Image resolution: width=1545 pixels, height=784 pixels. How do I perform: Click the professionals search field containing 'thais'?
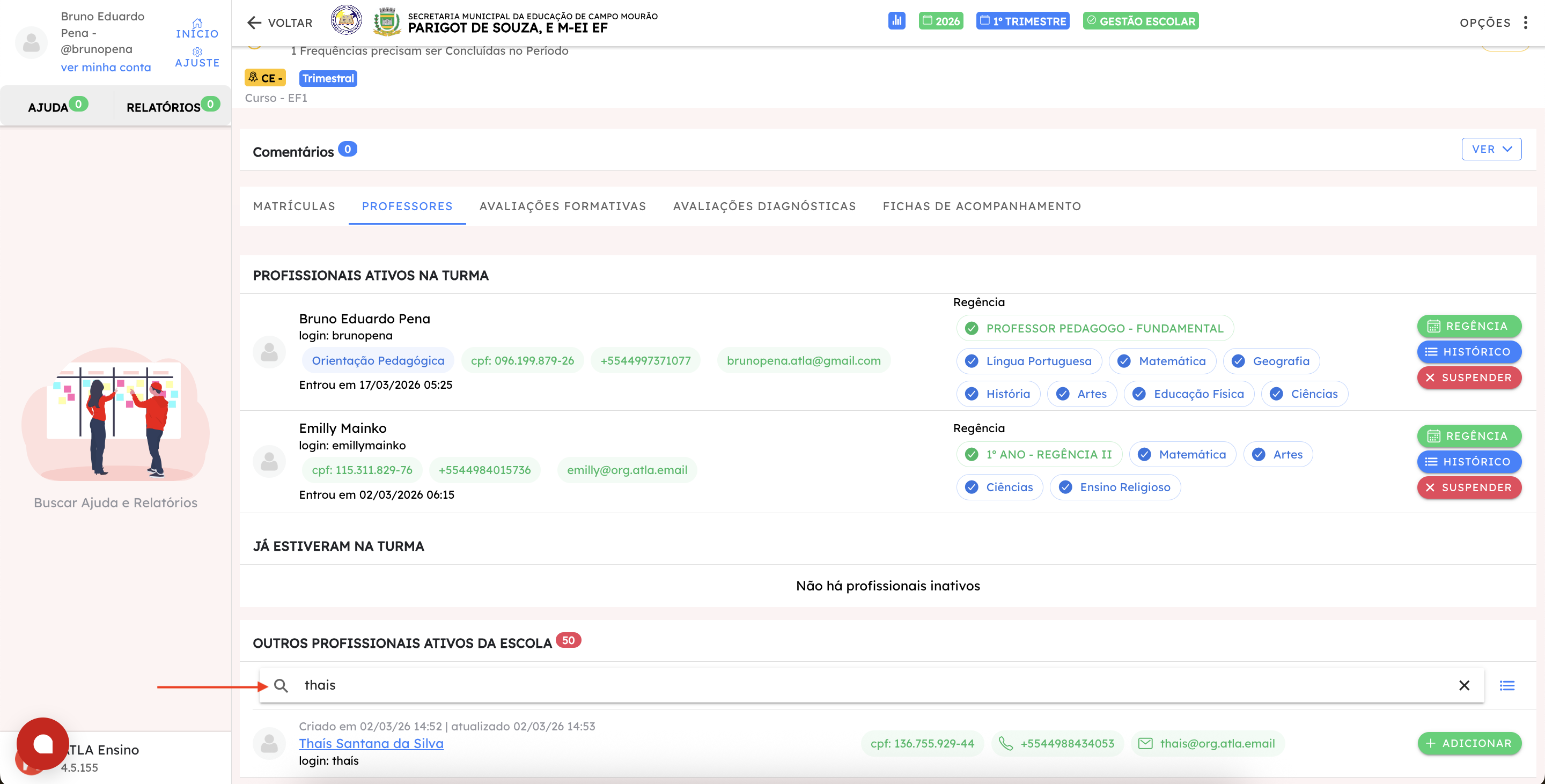[871, 685]
